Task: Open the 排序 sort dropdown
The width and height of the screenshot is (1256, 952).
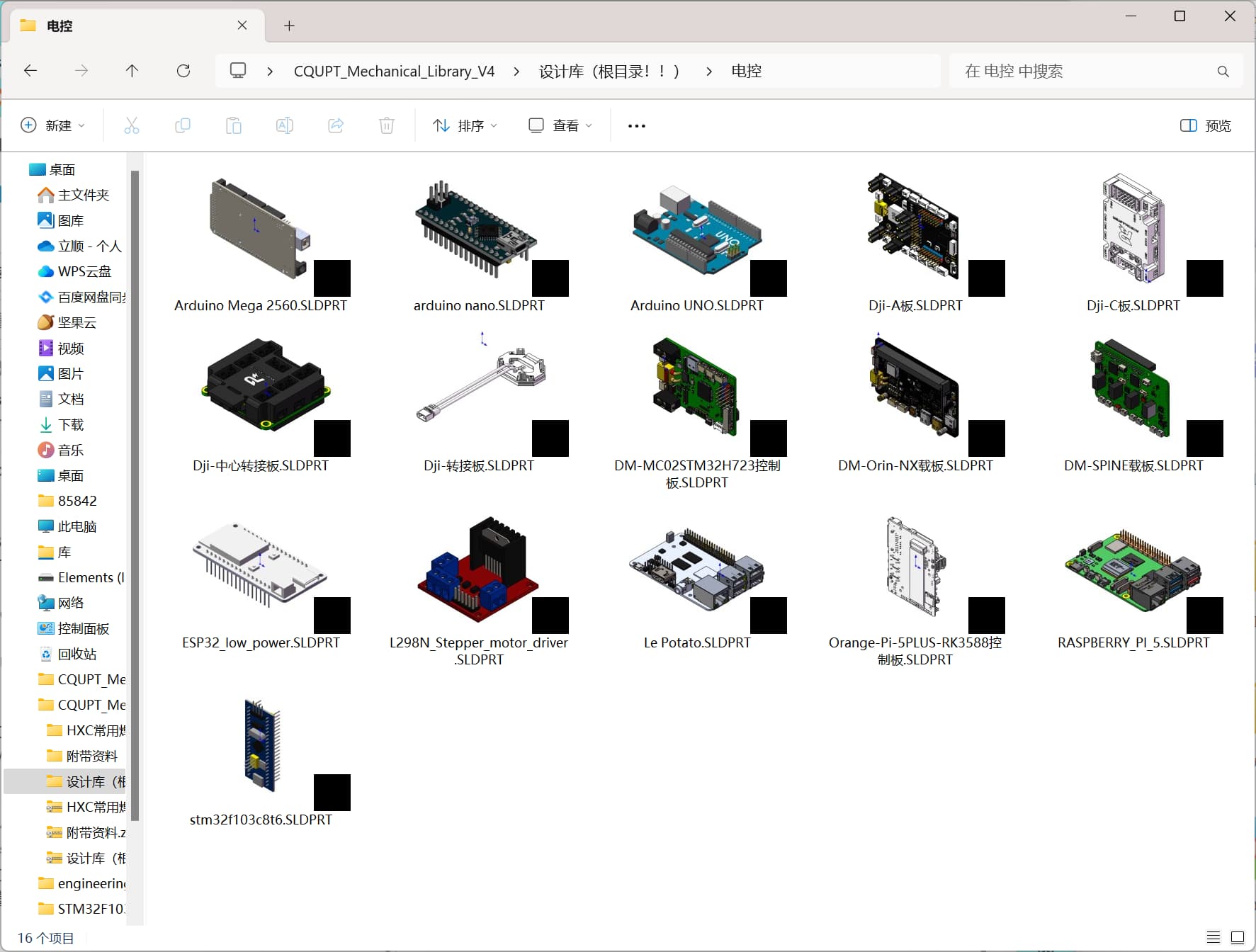Action: click(x=465, y=125)
